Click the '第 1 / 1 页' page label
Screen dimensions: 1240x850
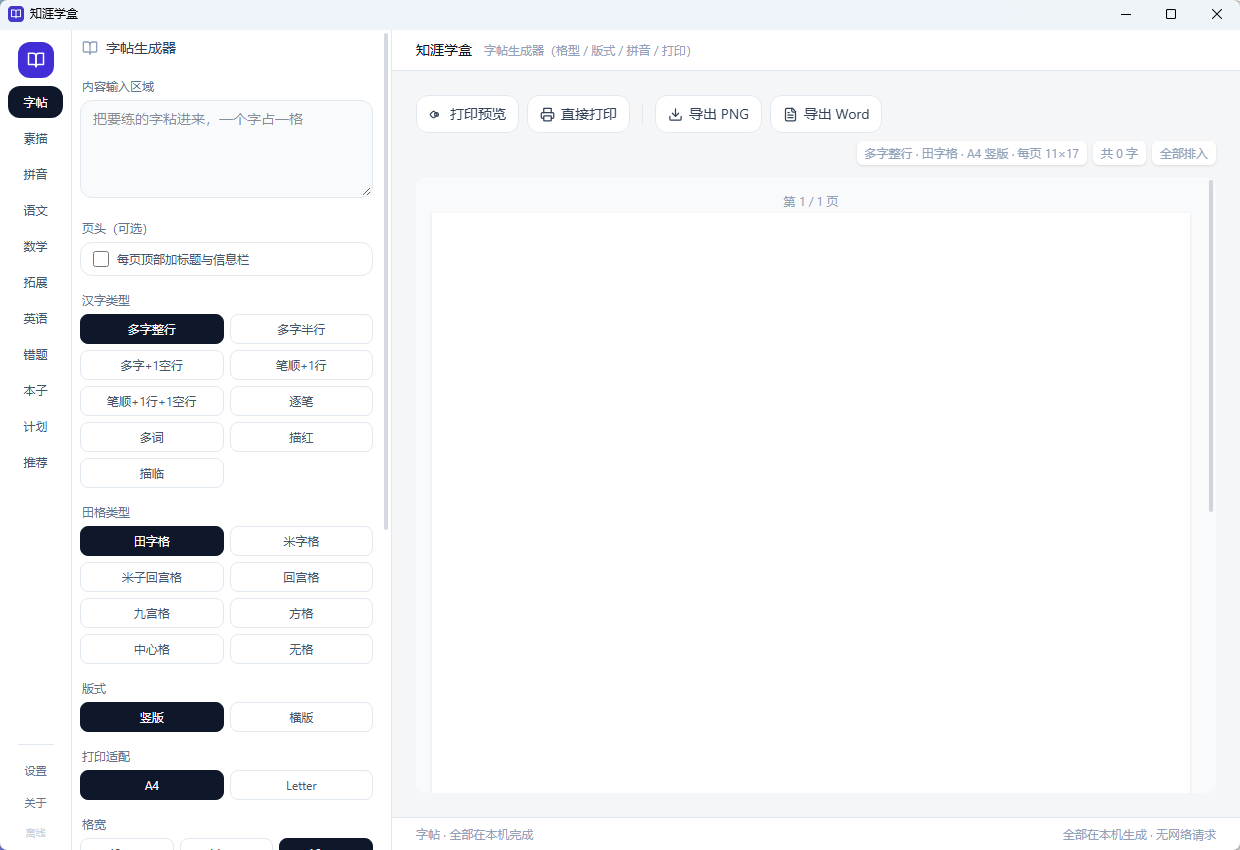click(x=811, y=202)
